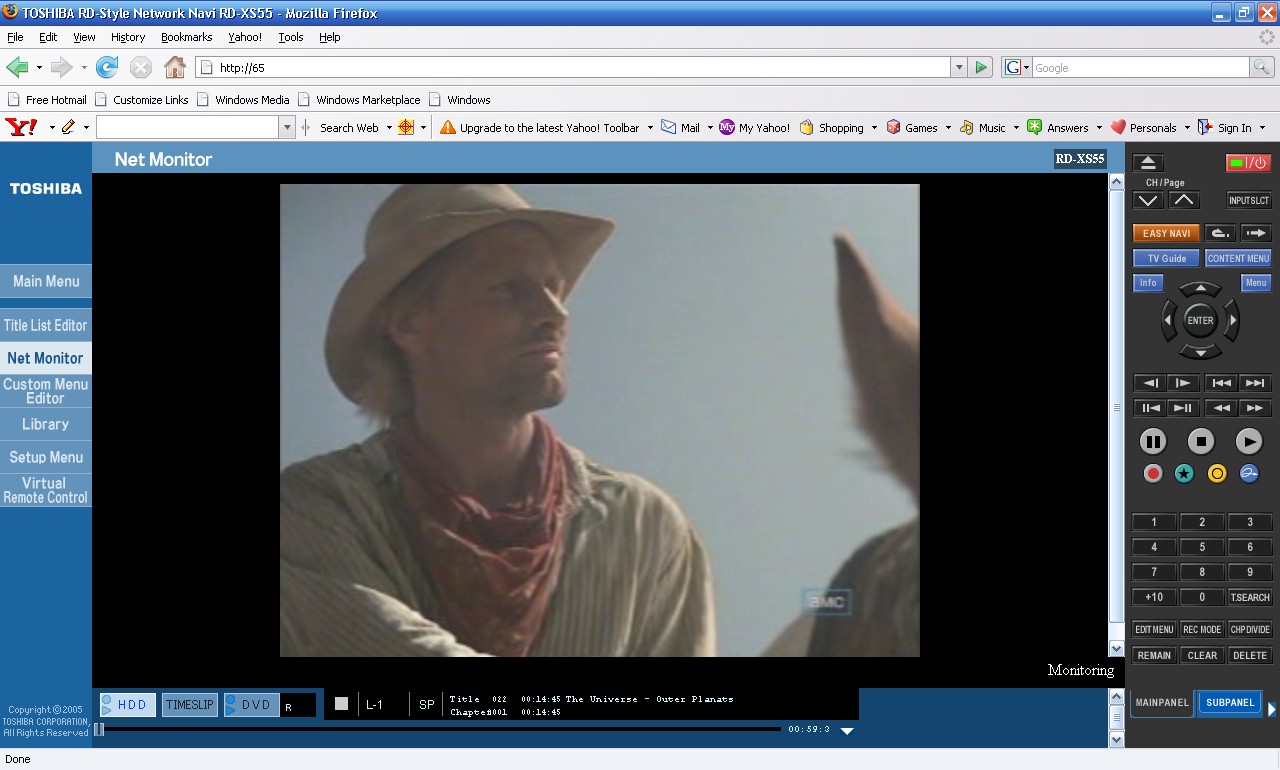Image resolution: width=1280 pixels, height=770 pixels.
Task: Click the Menu button on remote
Action: pos(1256,283)
